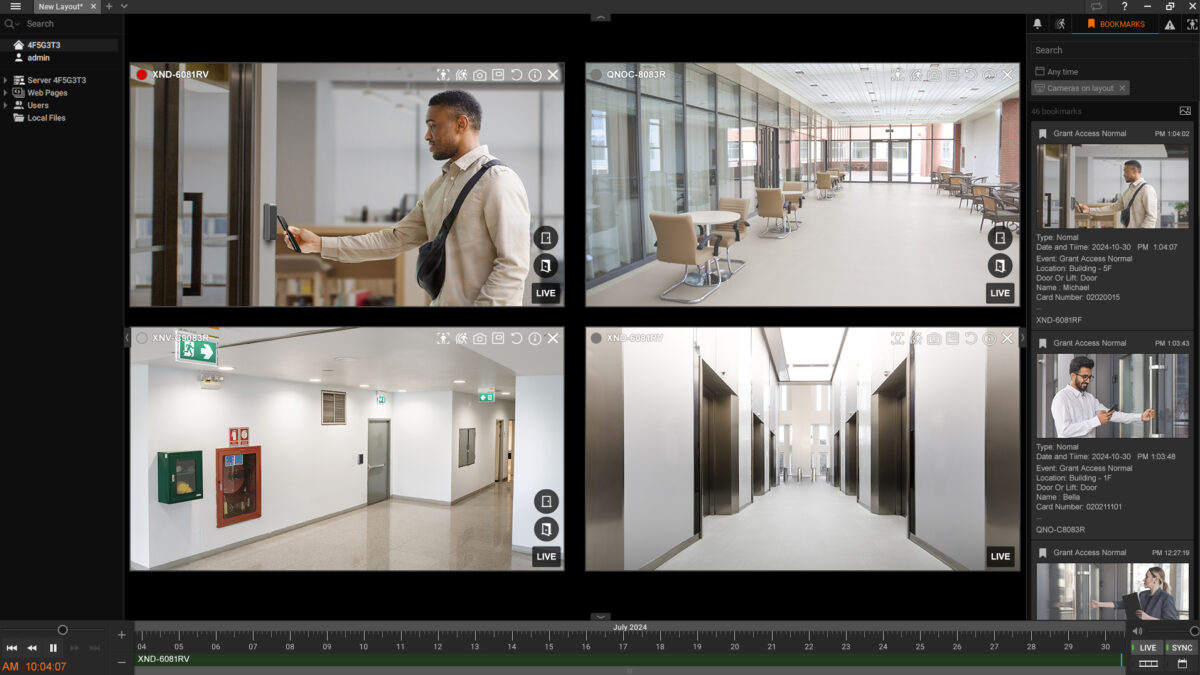Viewport: 1200px width, 675px height.
Task: Open the hamburger menu top left
Action: click(x=14, y=6)
